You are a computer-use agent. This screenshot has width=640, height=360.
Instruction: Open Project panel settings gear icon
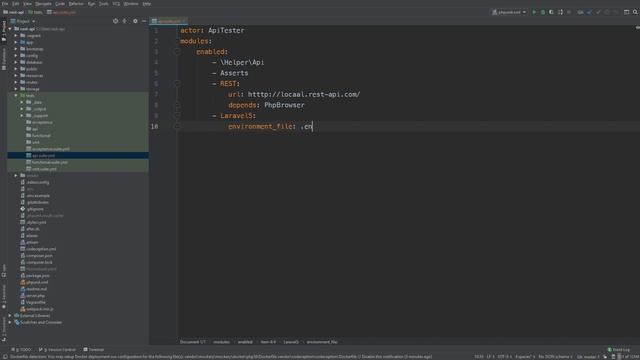[135, 21]
